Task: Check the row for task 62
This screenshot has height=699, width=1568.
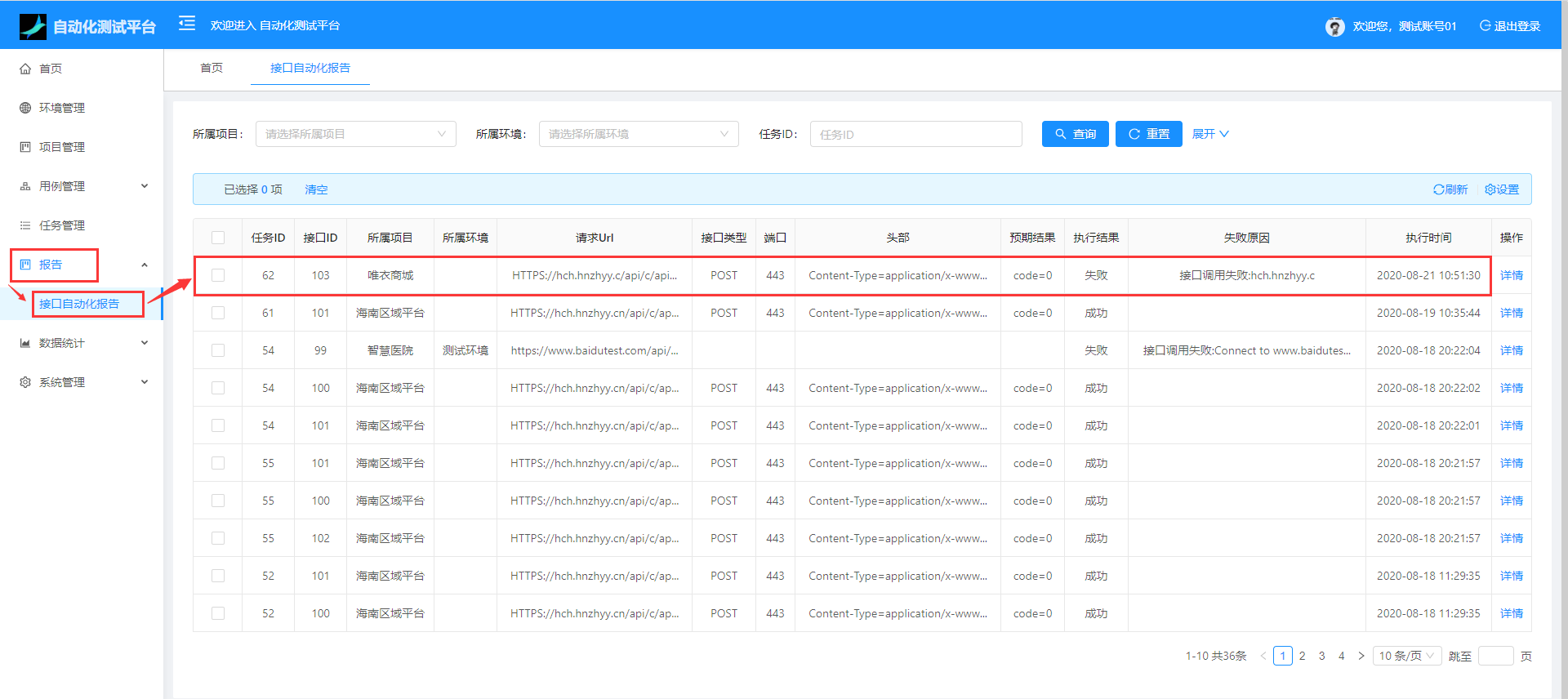Action: coord(218,275)
